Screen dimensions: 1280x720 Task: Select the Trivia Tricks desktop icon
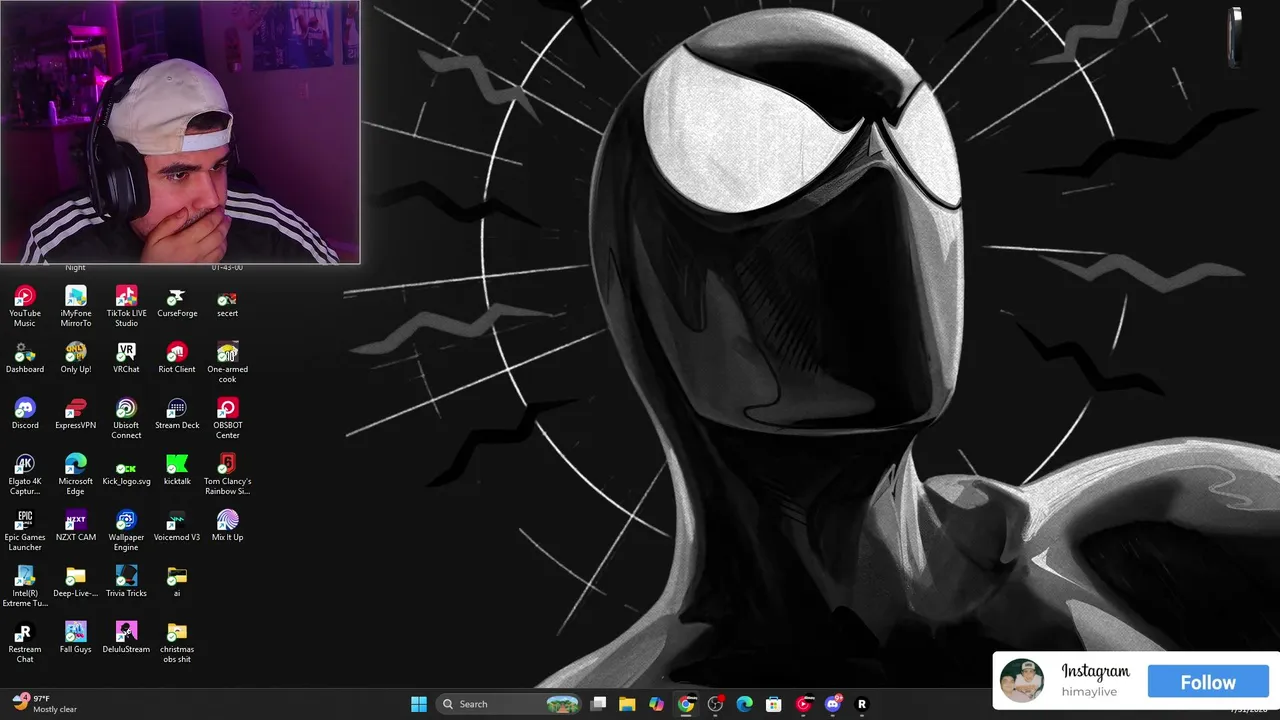point(126,582)
